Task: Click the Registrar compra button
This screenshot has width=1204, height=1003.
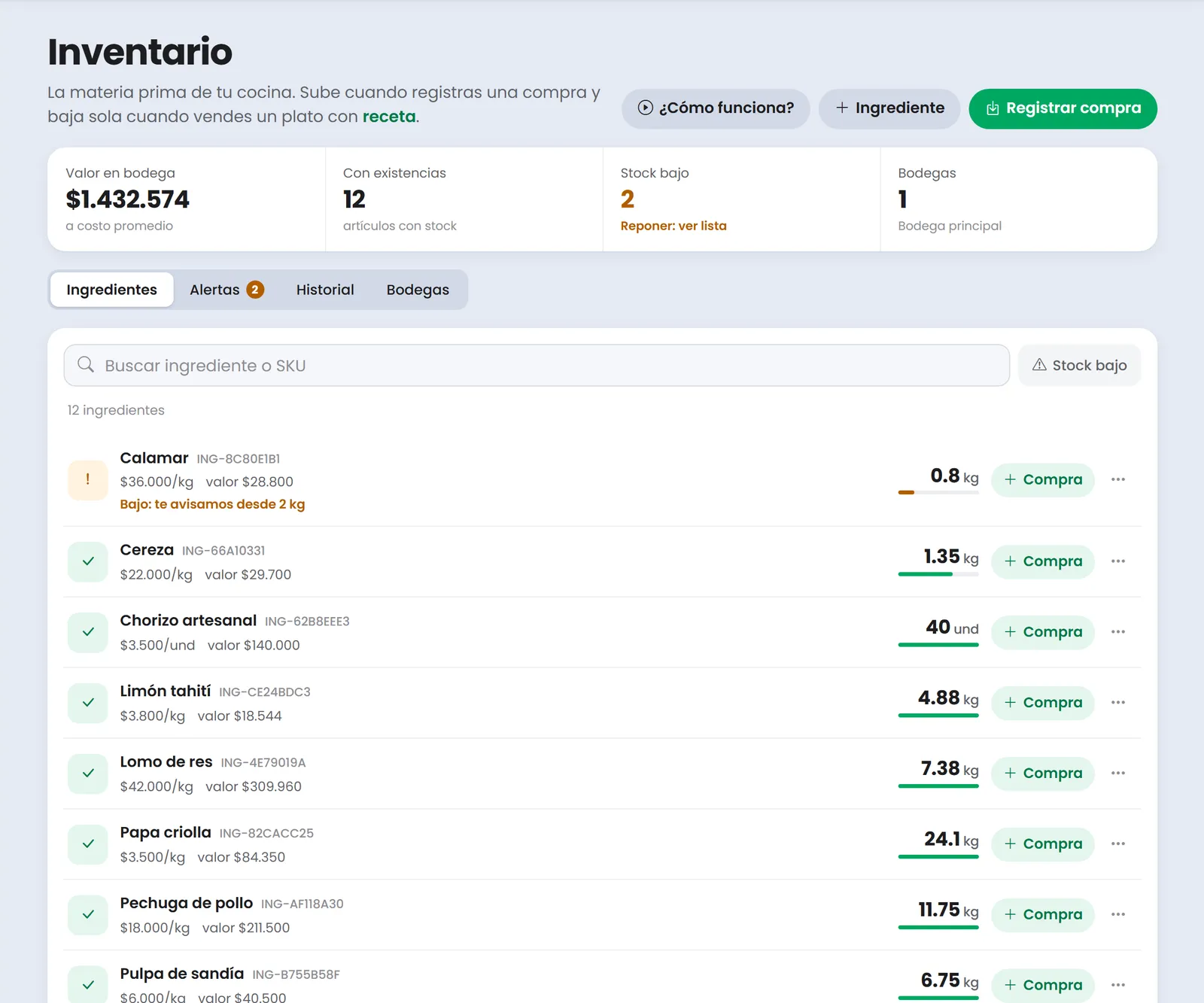Action: (1063, 108)
